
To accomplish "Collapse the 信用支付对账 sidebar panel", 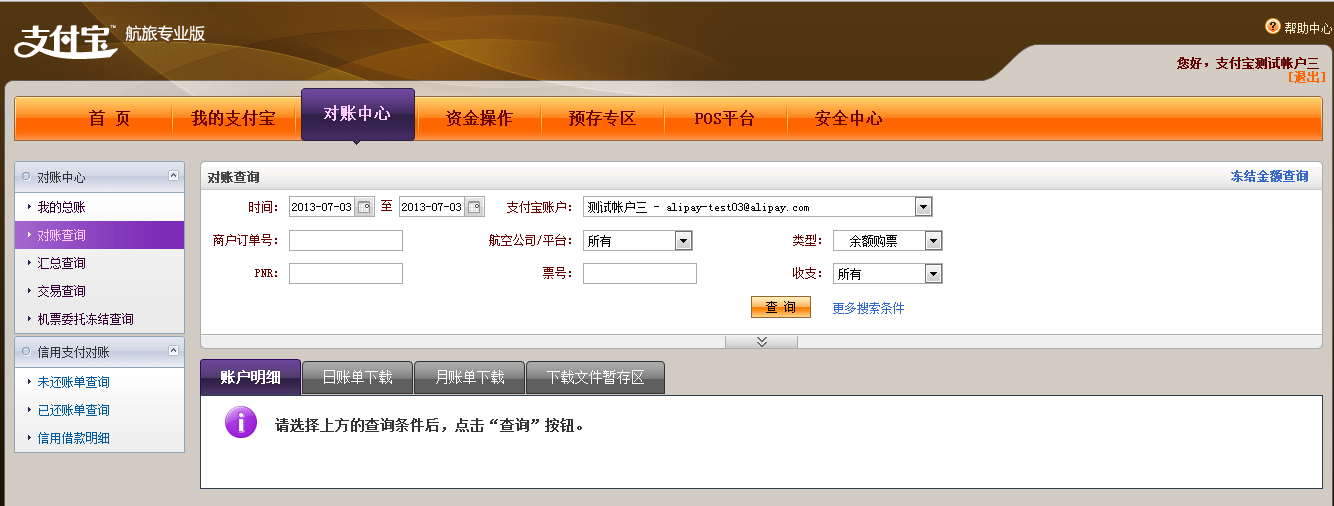I will [x=173, y=351].
